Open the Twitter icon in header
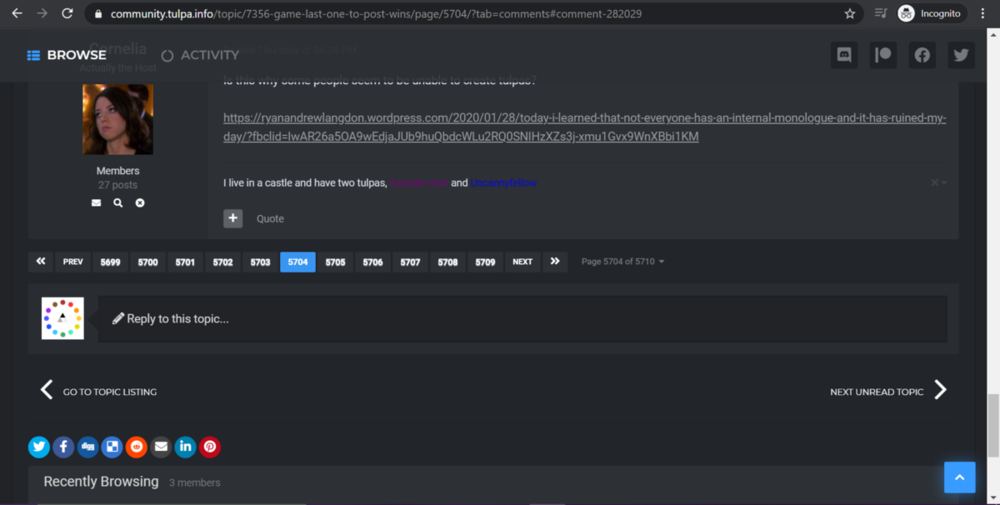Viewport: 1000px width, 505px height. pos(961,55)
